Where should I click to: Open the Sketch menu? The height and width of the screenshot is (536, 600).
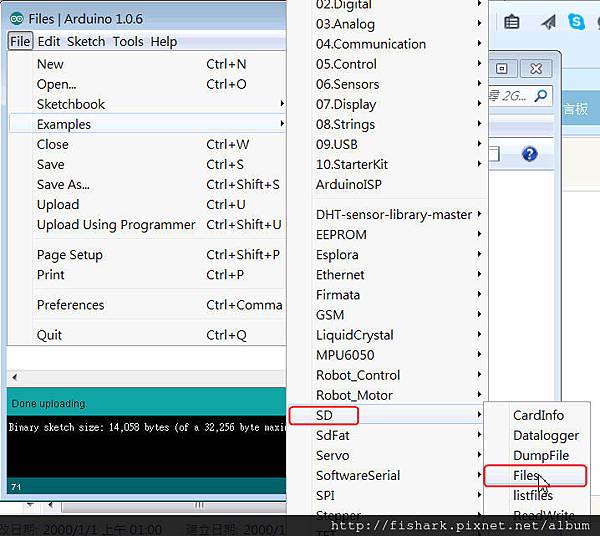(x=86, y=41)
